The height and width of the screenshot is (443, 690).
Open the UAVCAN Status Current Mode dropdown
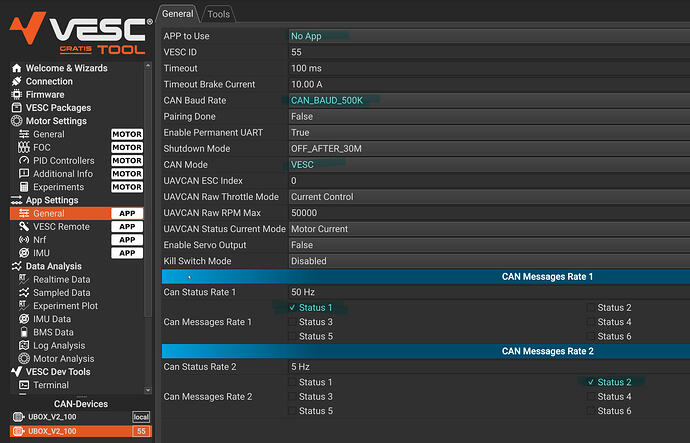[489, 229]
